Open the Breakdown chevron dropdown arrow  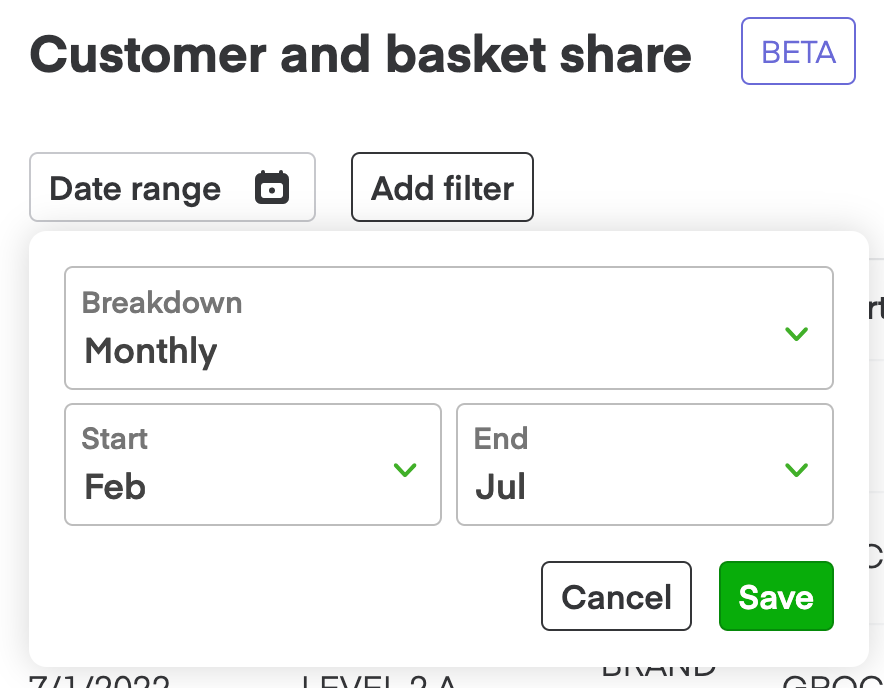click(797, 334)
